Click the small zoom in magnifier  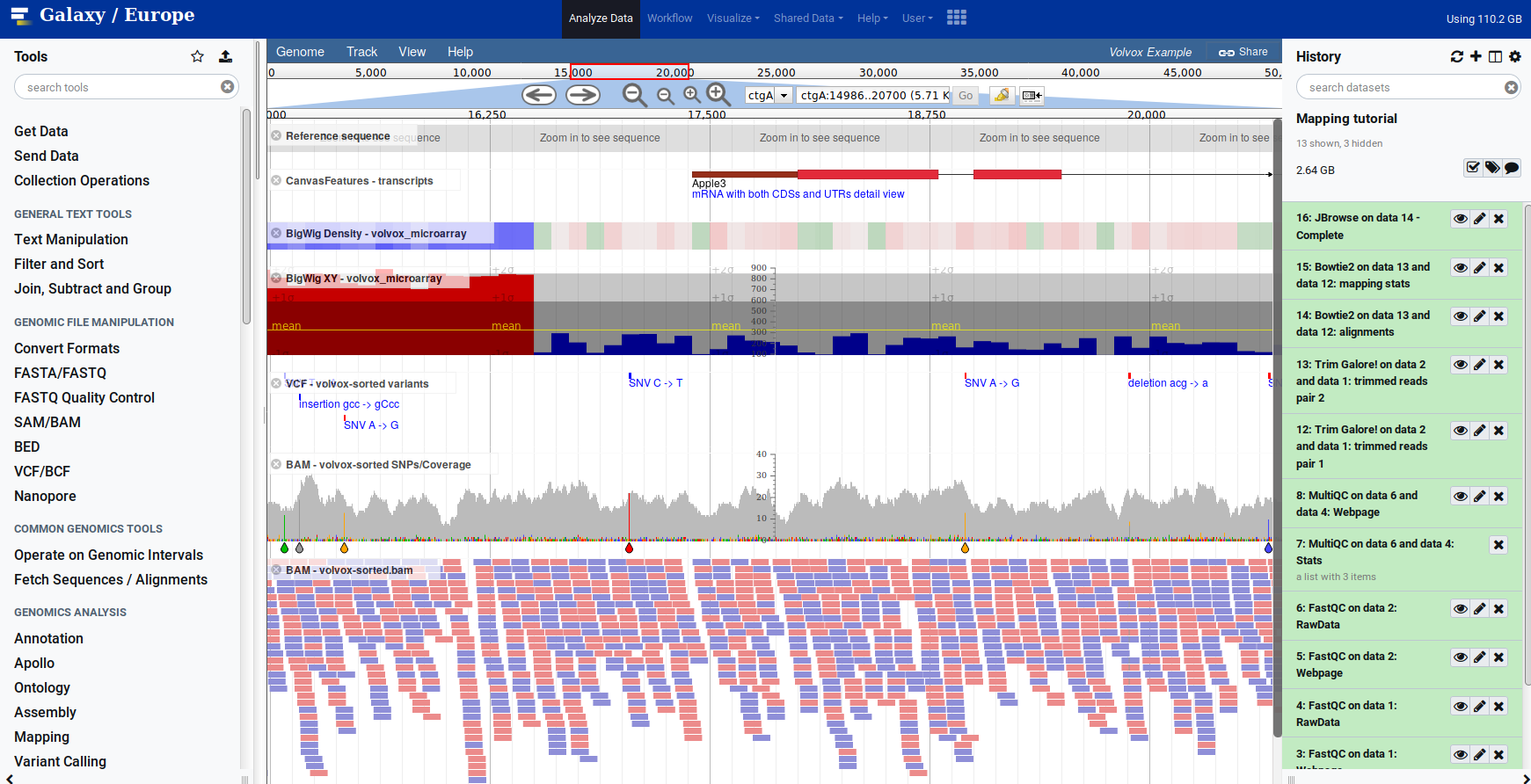click(692, 94)
